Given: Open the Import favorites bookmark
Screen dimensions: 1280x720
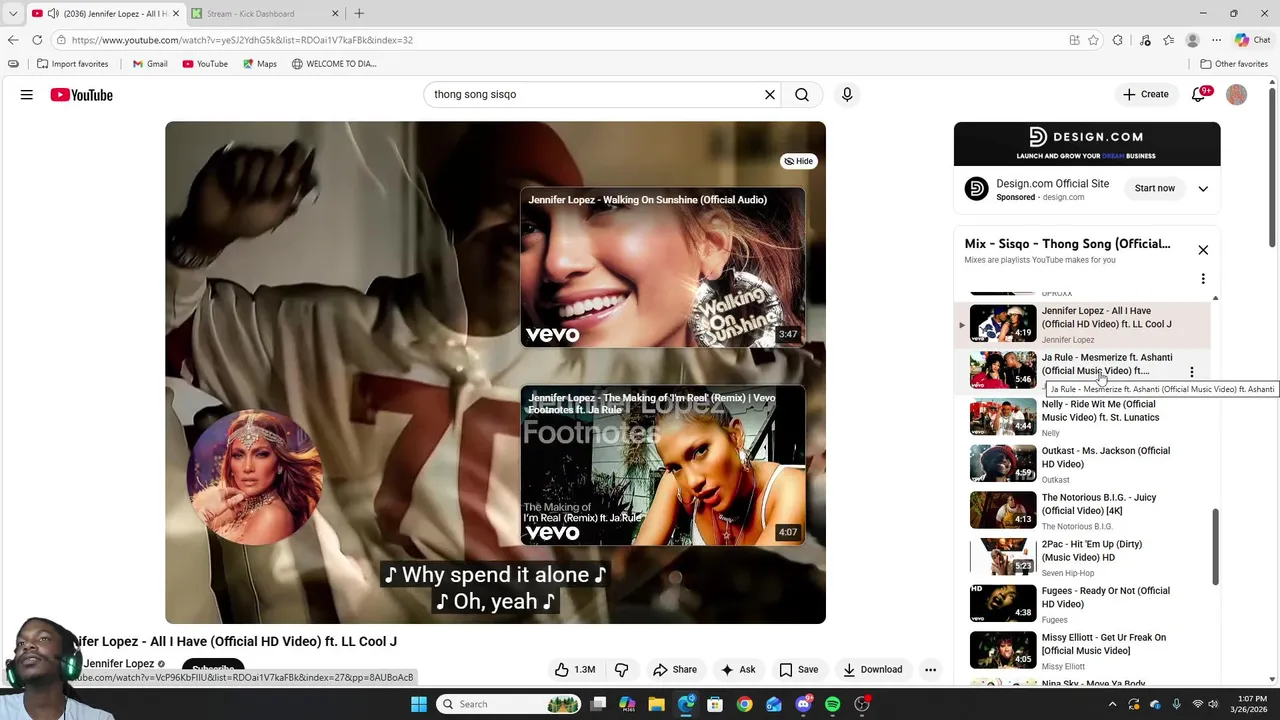Looking at the screenshot, I should [72, 64].
